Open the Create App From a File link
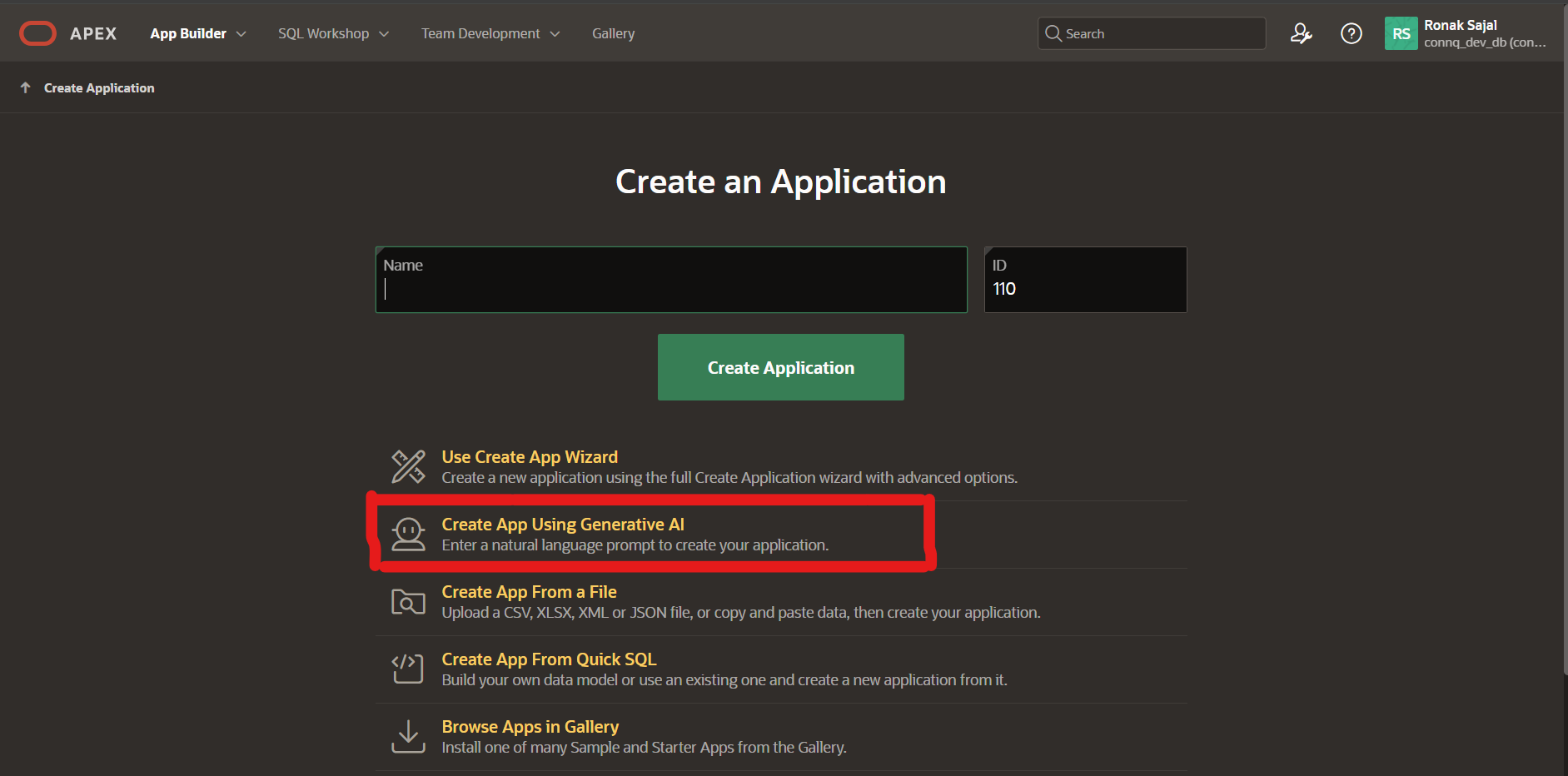 click(x=529, y=592)
